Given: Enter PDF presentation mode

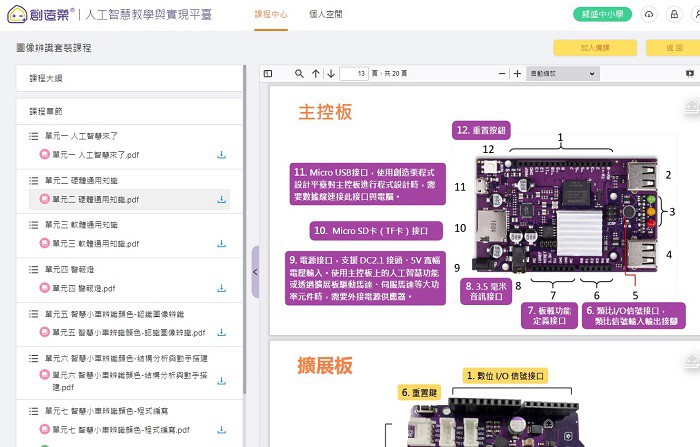Looking at the screenshot, I should pyautogui.click(x=689, y=74).
